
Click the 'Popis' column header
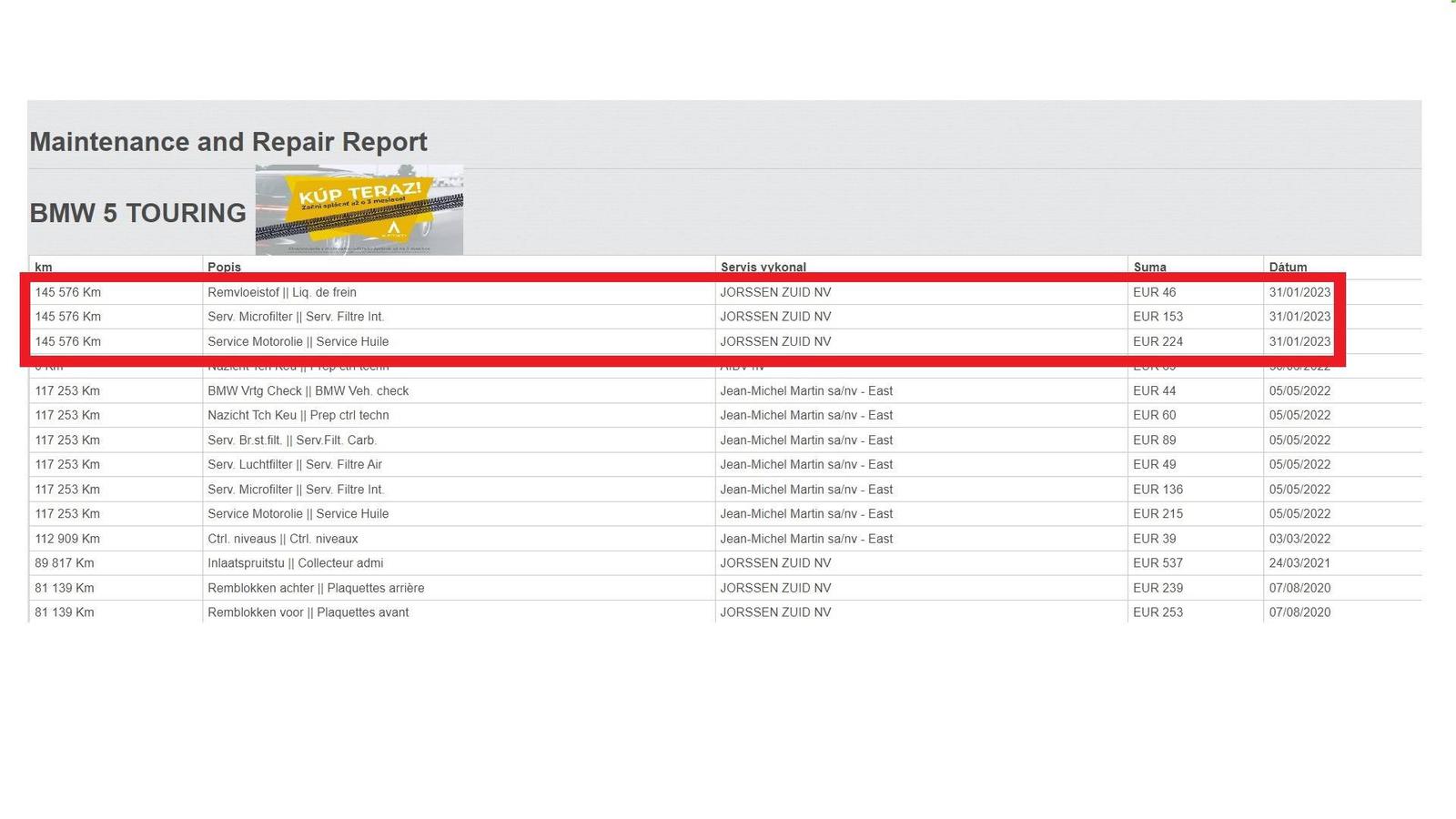[224, 267]
